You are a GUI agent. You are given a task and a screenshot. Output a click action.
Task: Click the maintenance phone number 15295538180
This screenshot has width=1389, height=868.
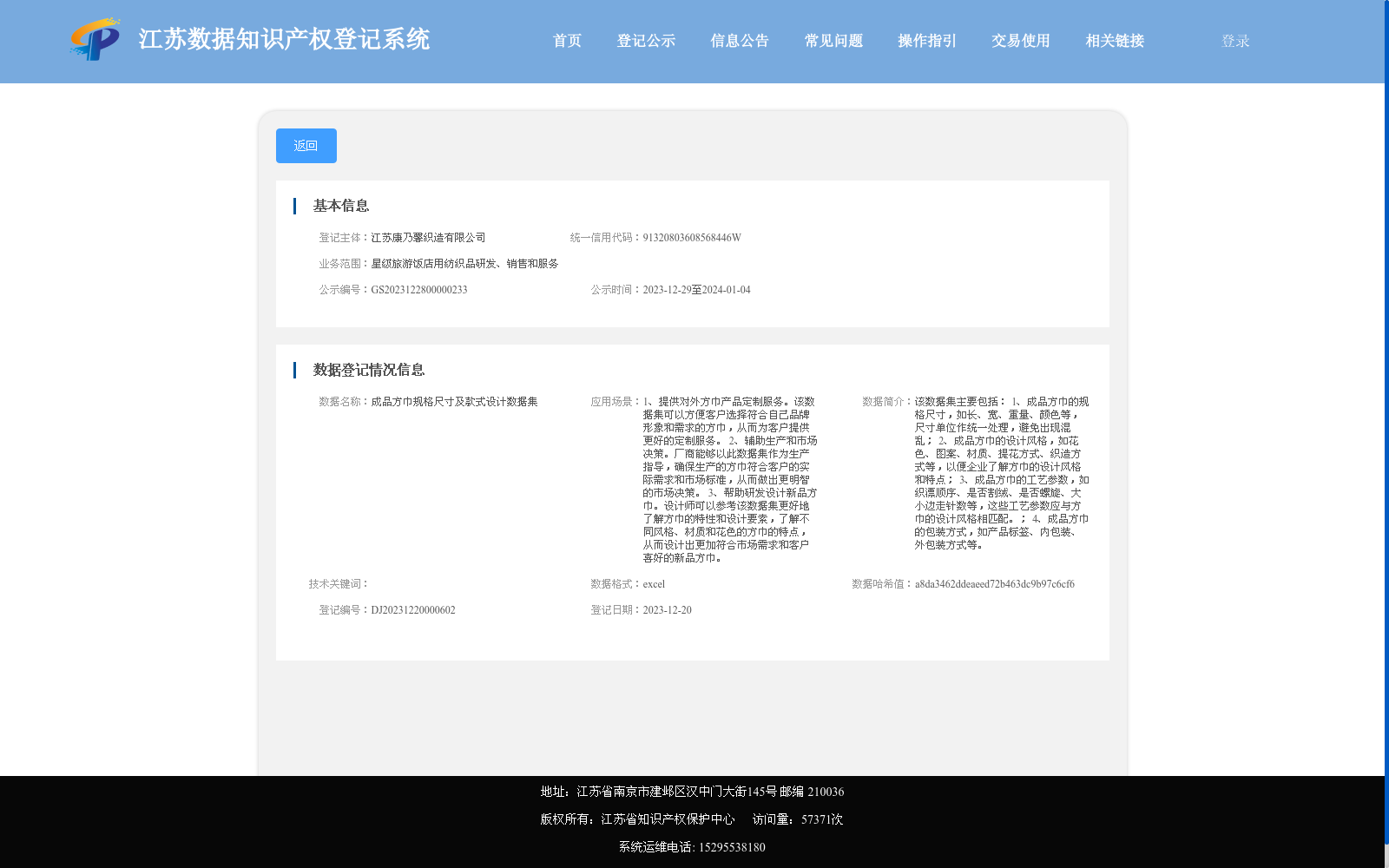pos(732,846)
